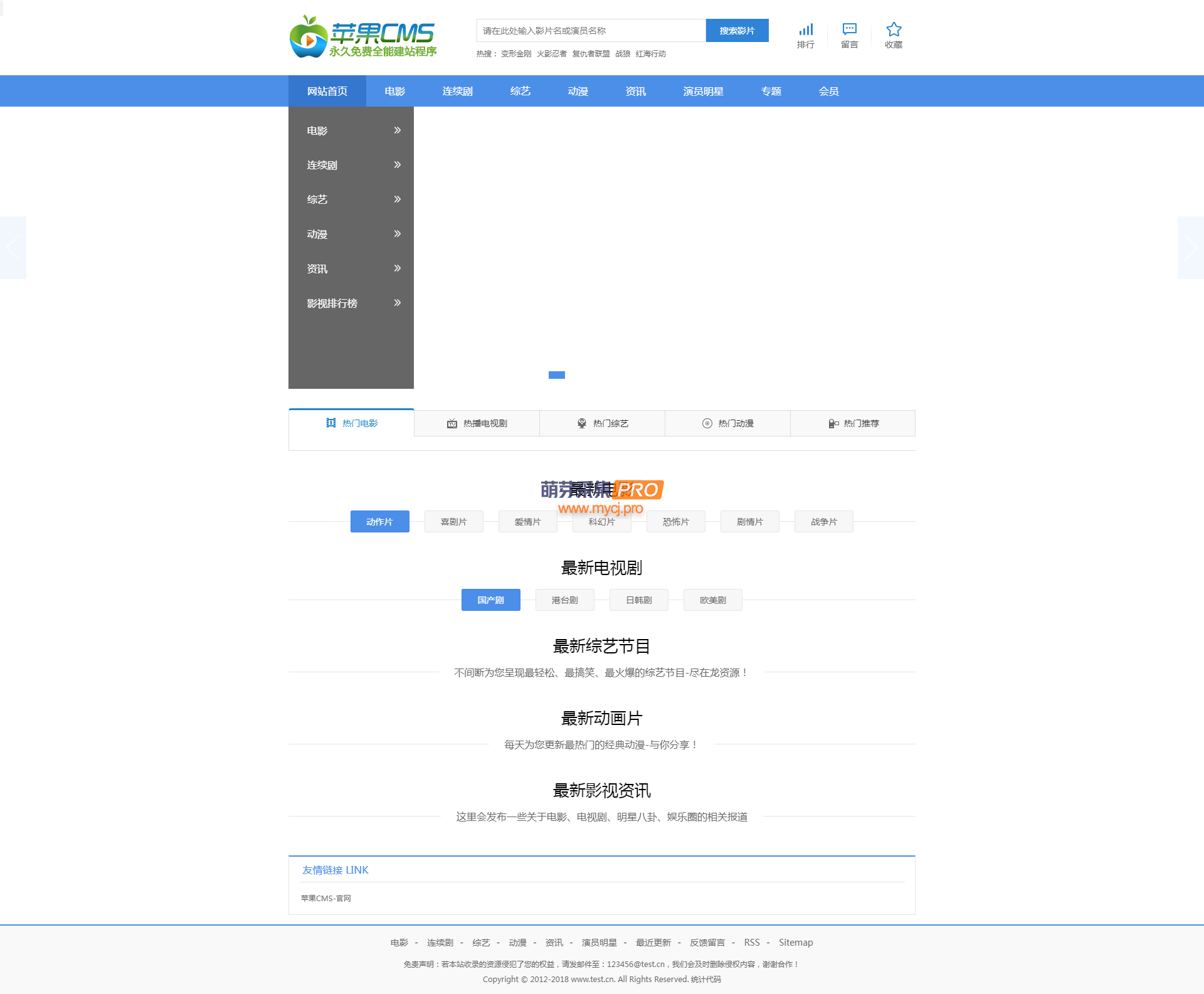The width and height of the screenshot is (1204, 994).
Task: Click the 最新影视资讯 section heading
Action: pyautogui.click(x=602, y=791)
